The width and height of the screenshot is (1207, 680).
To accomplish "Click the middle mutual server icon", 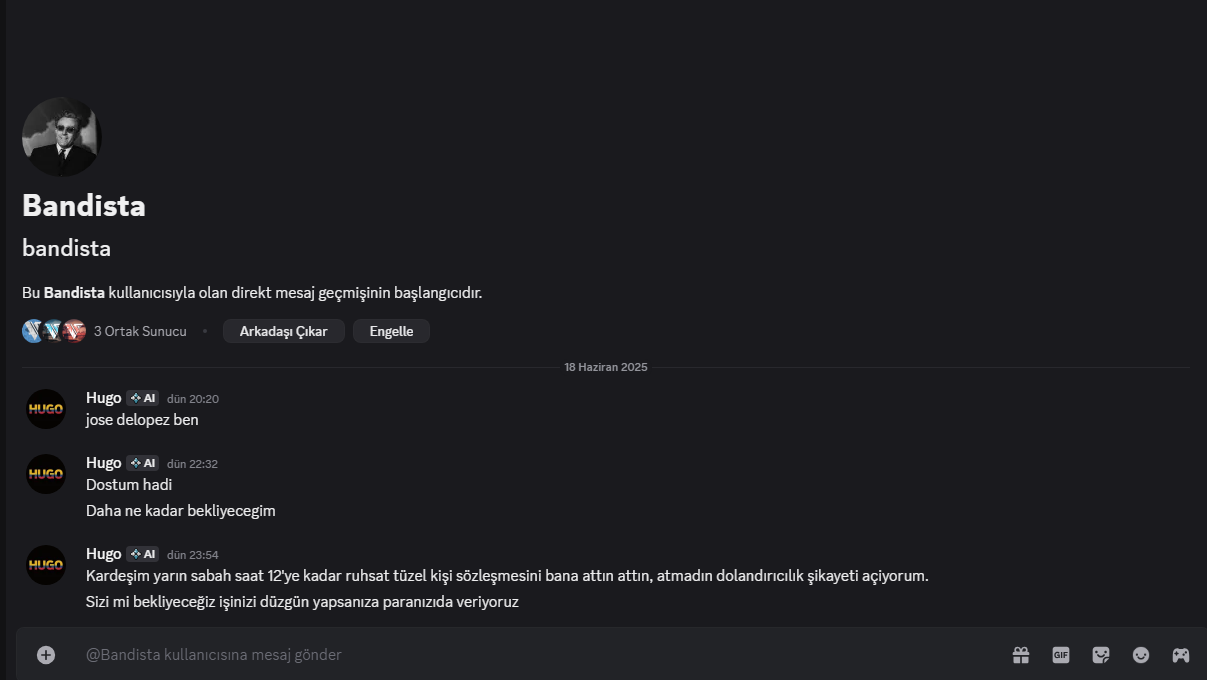I will 54,331.
